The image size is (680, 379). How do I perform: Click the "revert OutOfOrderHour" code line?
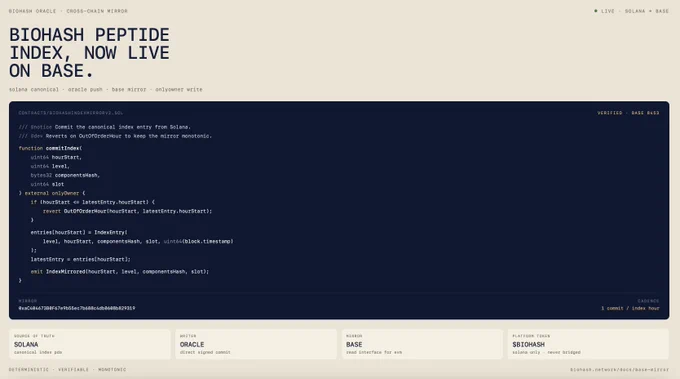(127, 211)
